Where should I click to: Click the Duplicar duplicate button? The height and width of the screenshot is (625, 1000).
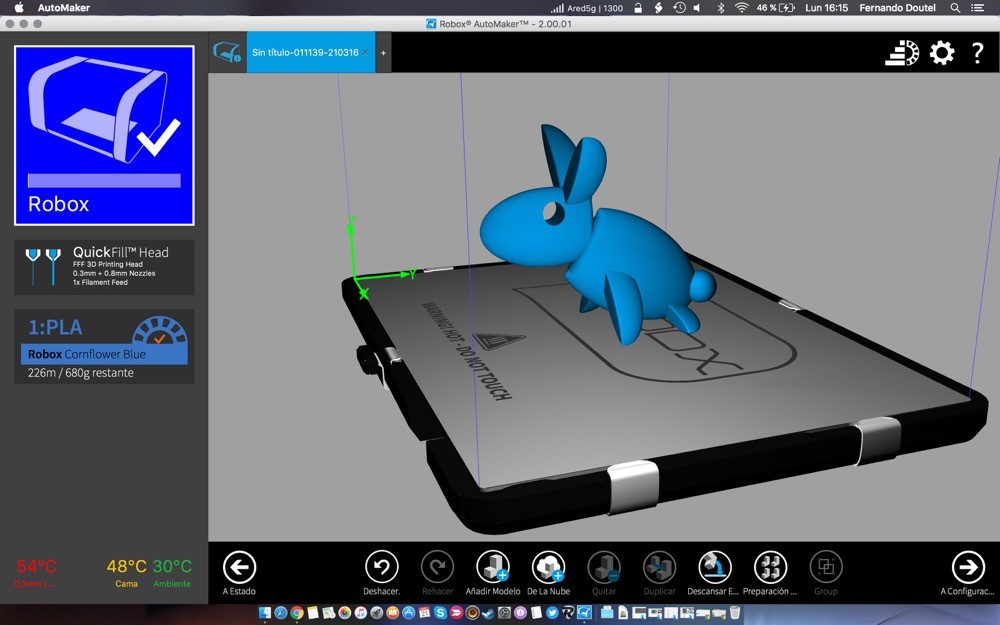pyautogui.click(x=659, y=567)
